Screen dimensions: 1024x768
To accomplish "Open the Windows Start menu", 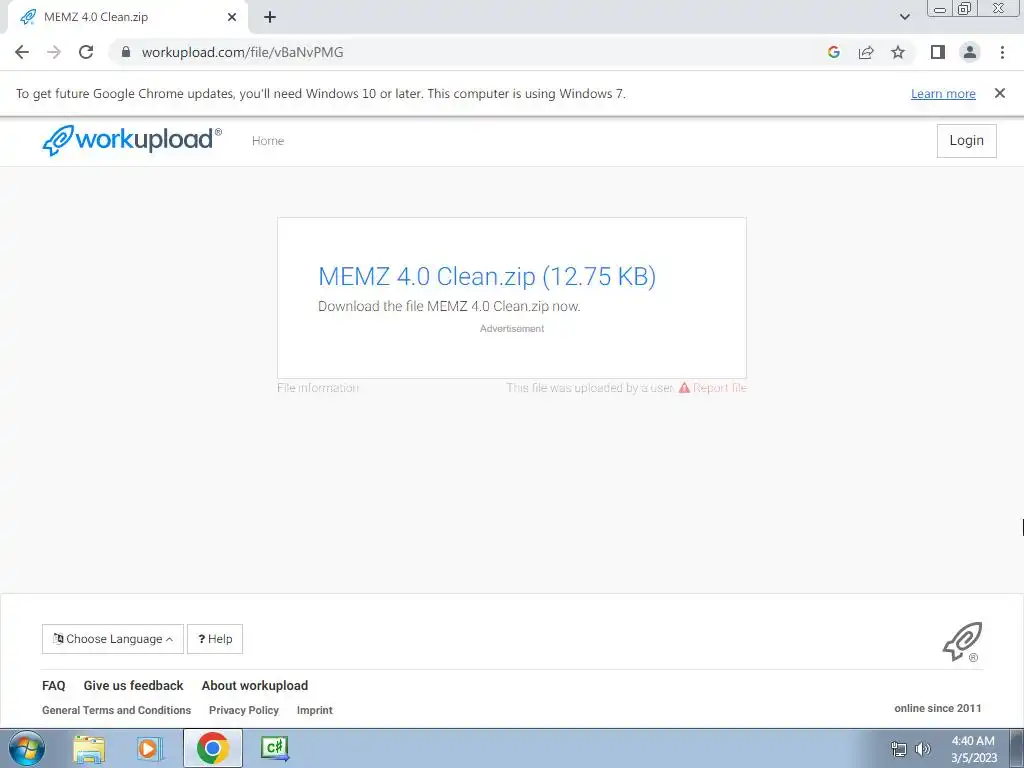I will (x=27, y=748).
